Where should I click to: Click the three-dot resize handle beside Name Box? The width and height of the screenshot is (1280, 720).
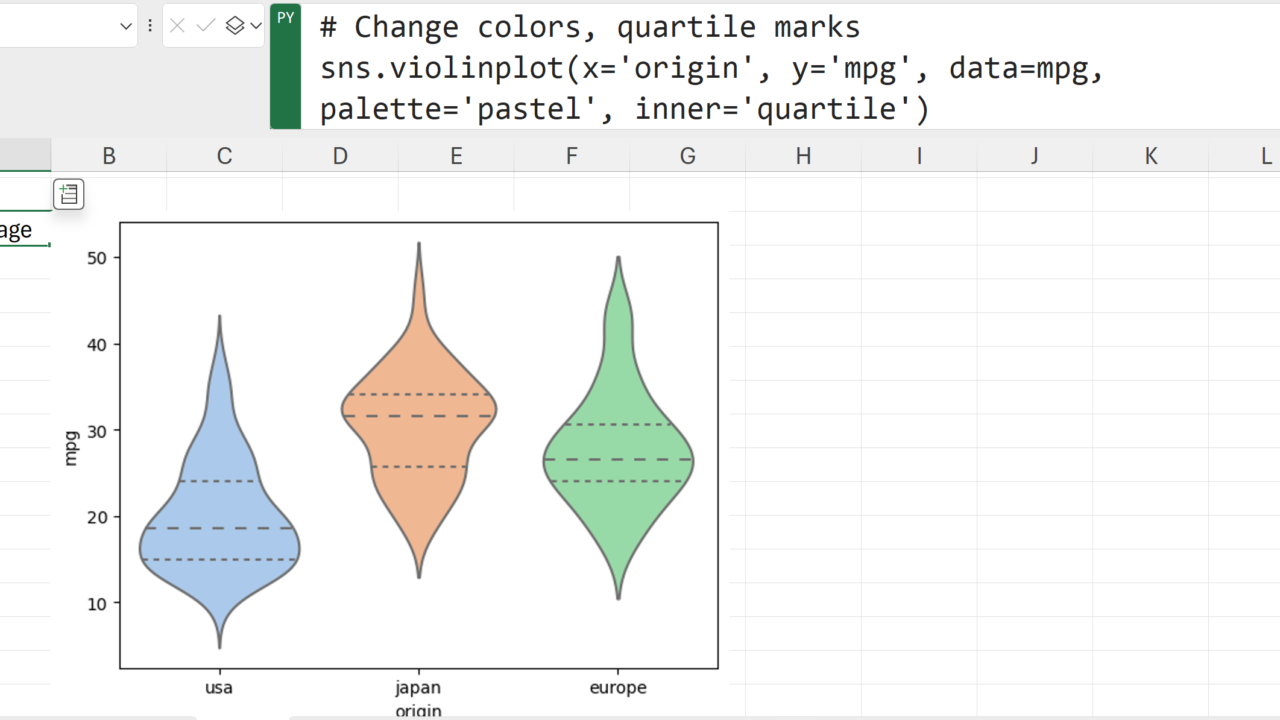[150, 26]
